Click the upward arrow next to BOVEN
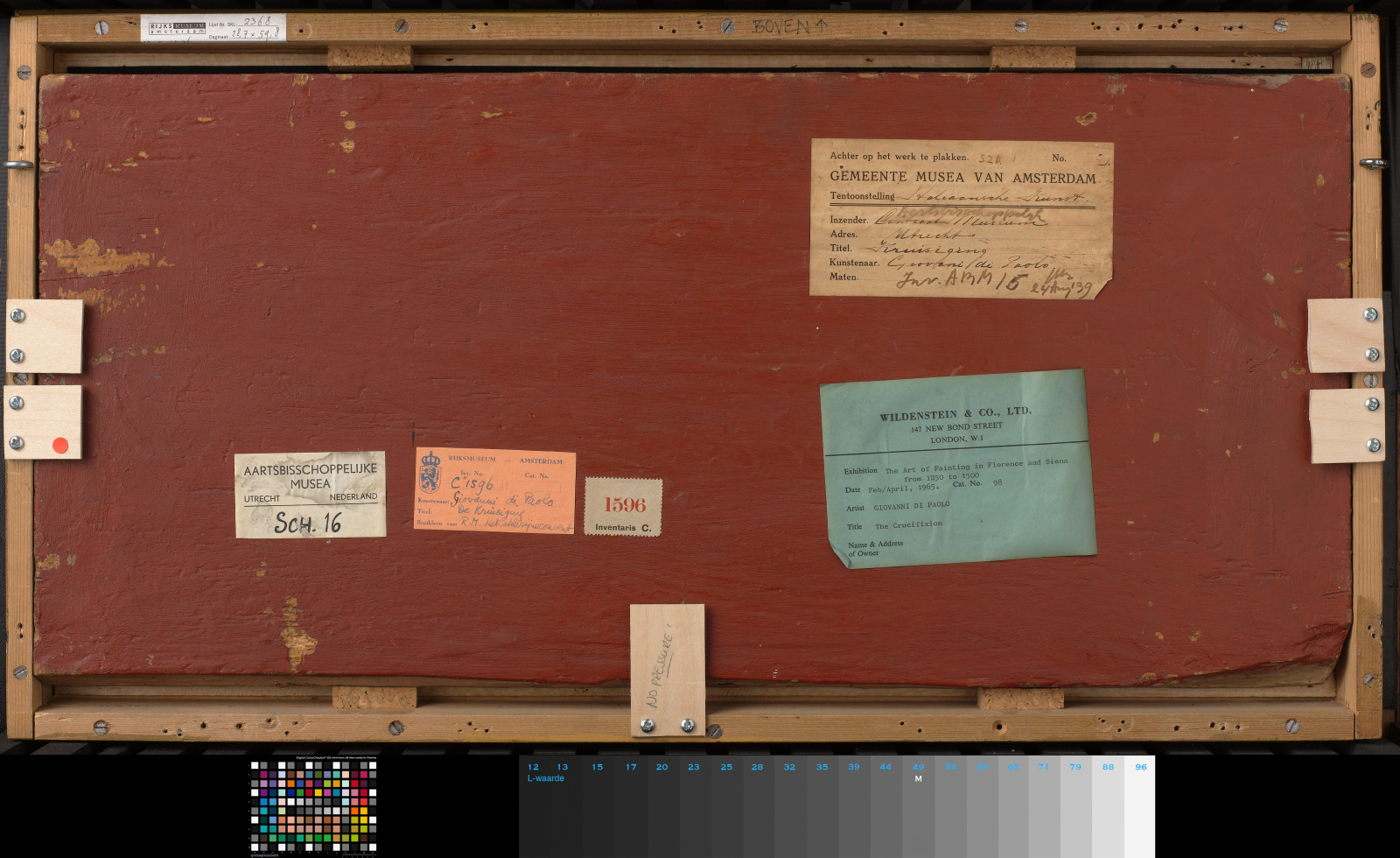The image size is (1400, 858). (821, 25)
